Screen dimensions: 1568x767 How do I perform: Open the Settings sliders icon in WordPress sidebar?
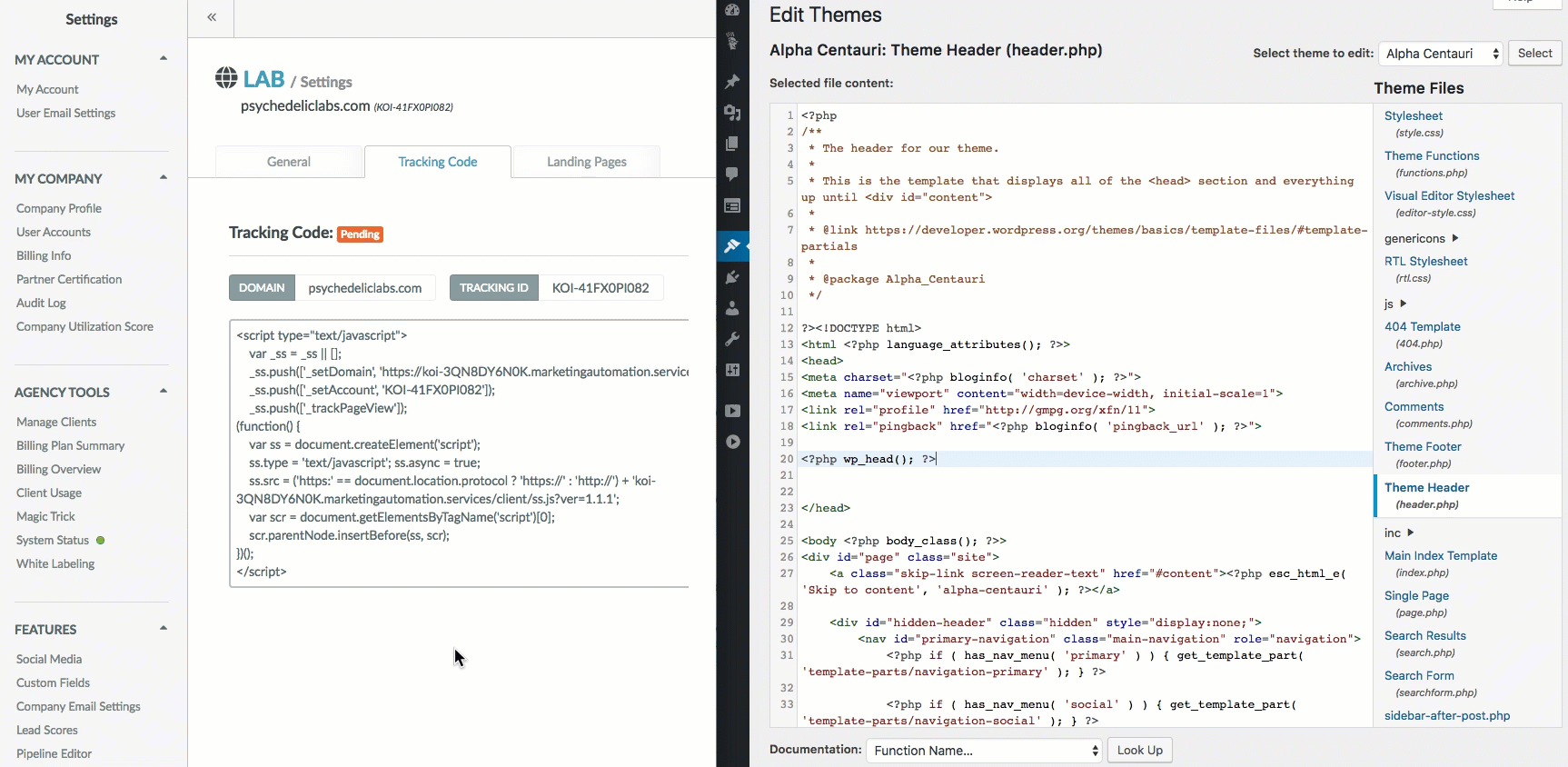pyautogui.click(x=732, y=370)
